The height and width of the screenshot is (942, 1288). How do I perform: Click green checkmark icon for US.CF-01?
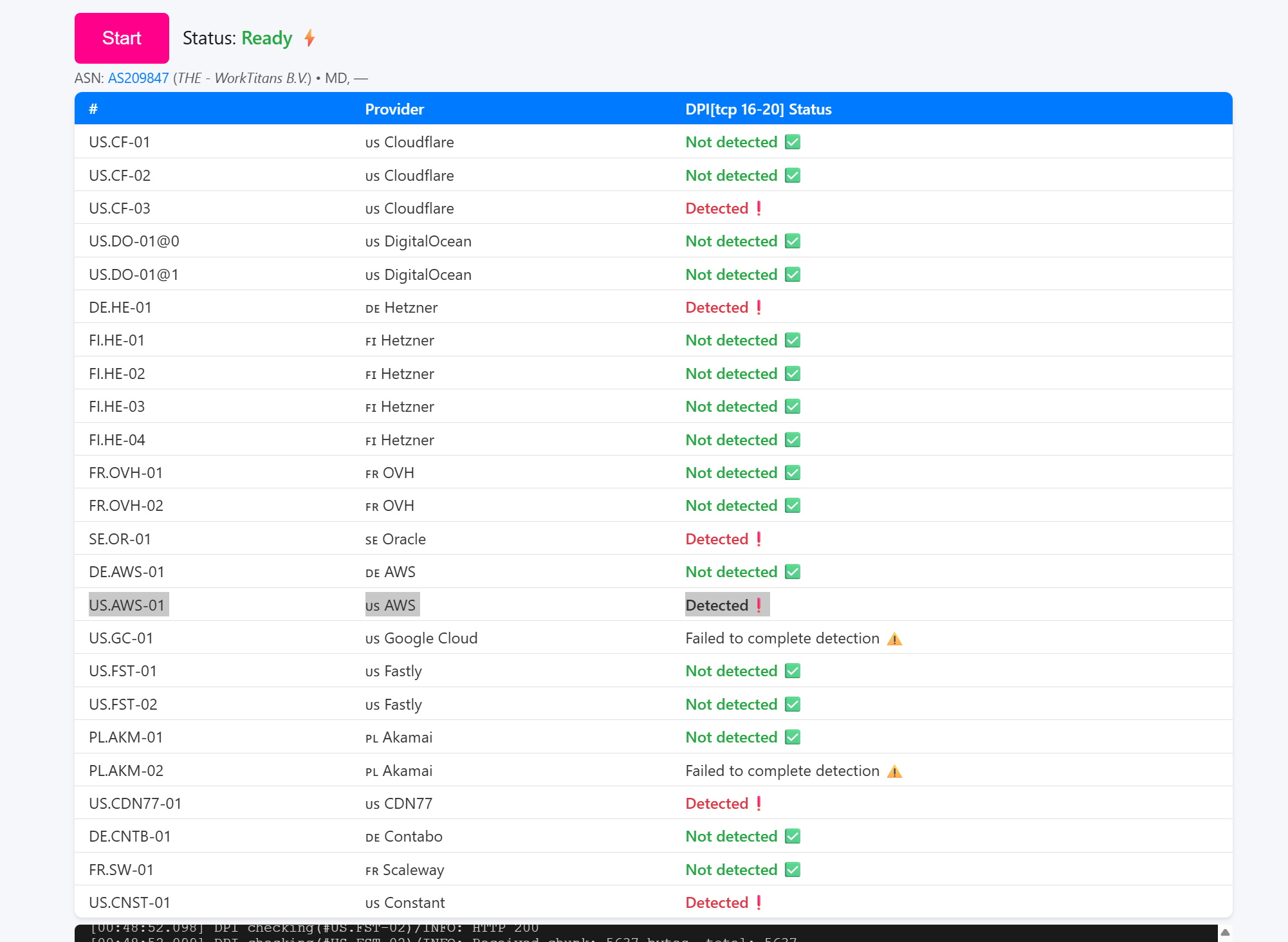click(793, 142)
